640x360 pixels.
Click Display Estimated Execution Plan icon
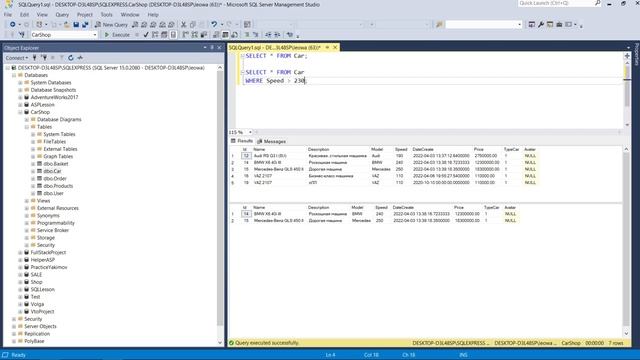(155, 35)
